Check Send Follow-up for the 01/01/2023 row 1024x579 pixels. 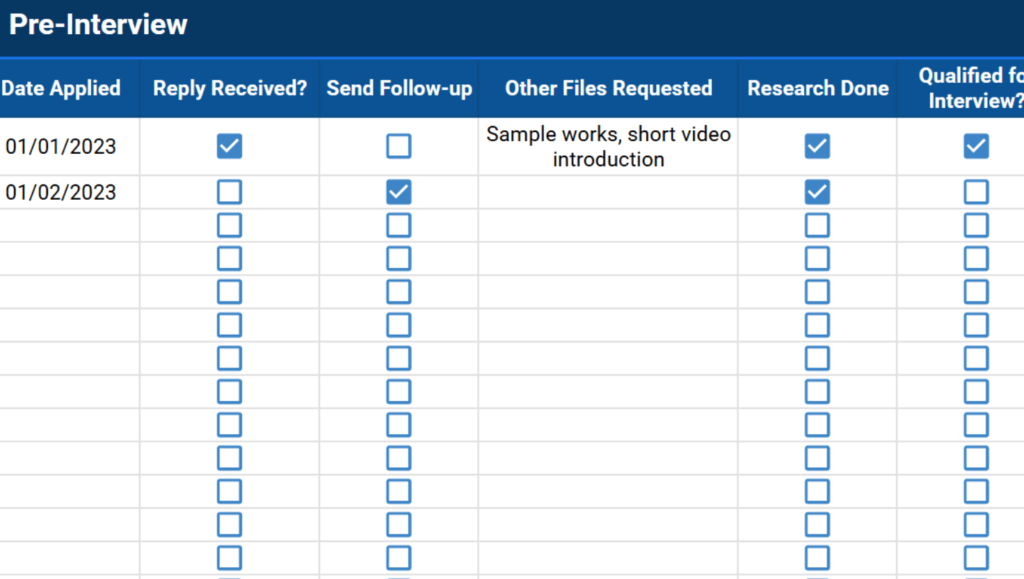pyautogui.click(x=398, y=147)
